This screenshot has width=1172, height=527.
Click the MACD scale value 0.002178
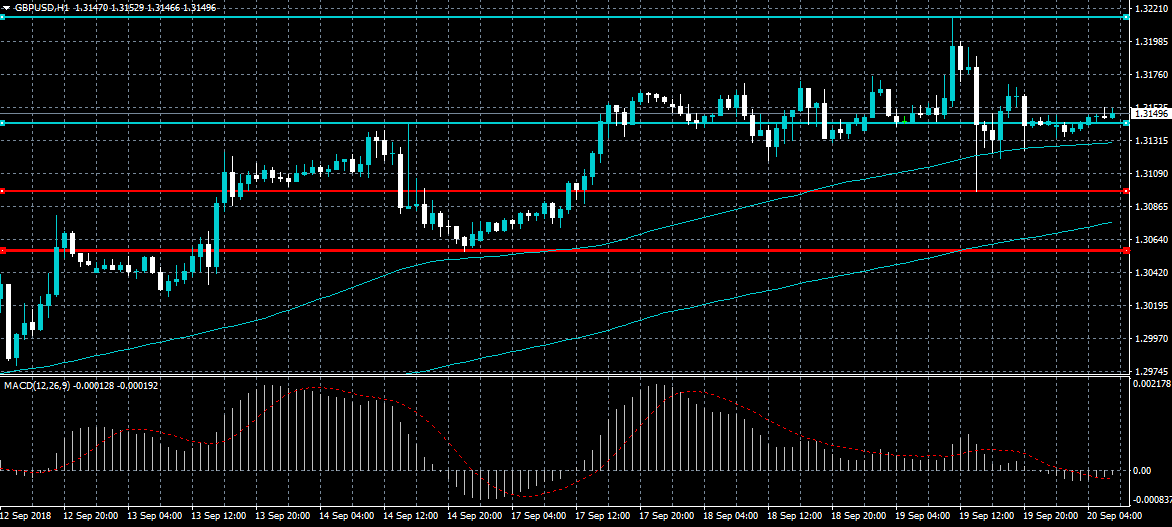click(1150, 383)
